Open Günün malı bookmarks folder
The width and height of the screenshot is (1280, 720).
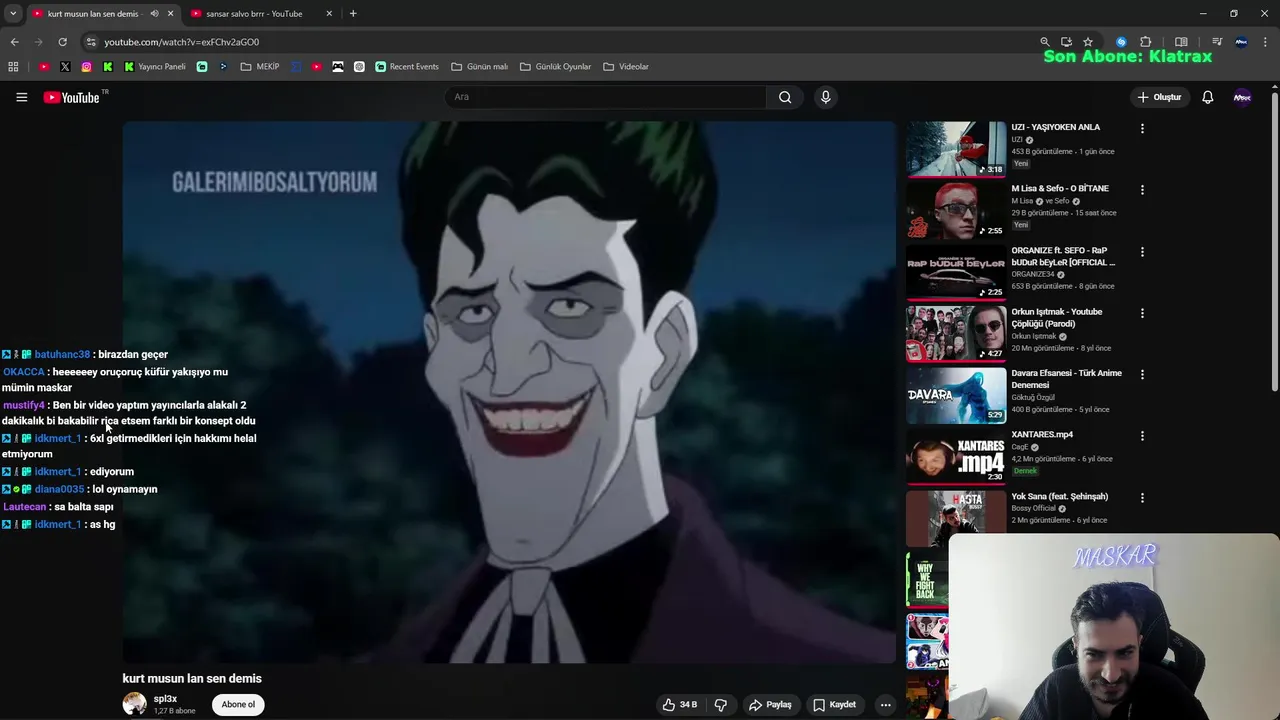click(480, 67)
